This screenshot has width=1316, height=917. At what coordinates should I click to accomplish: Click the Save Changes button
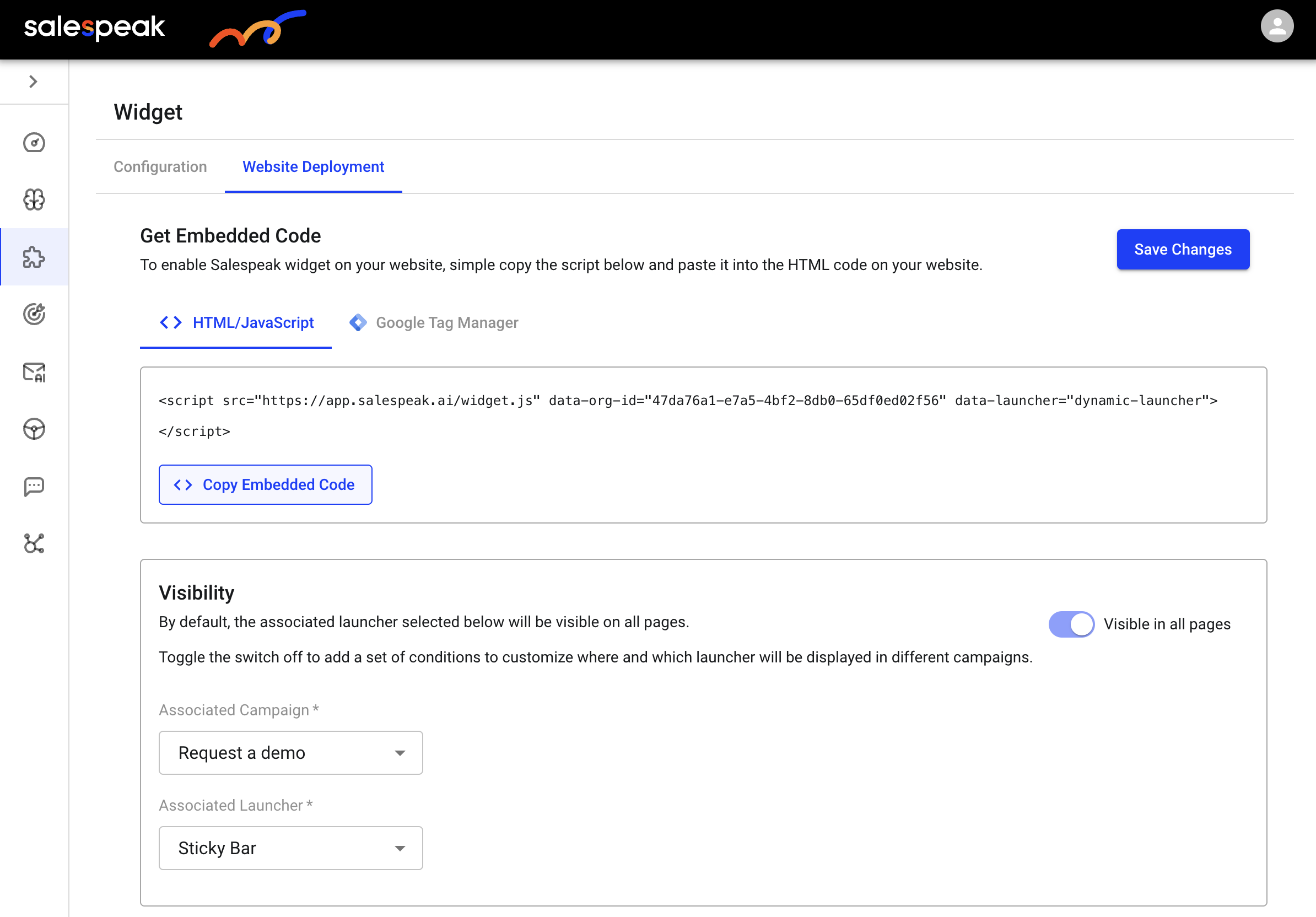tap(1183, 249)
